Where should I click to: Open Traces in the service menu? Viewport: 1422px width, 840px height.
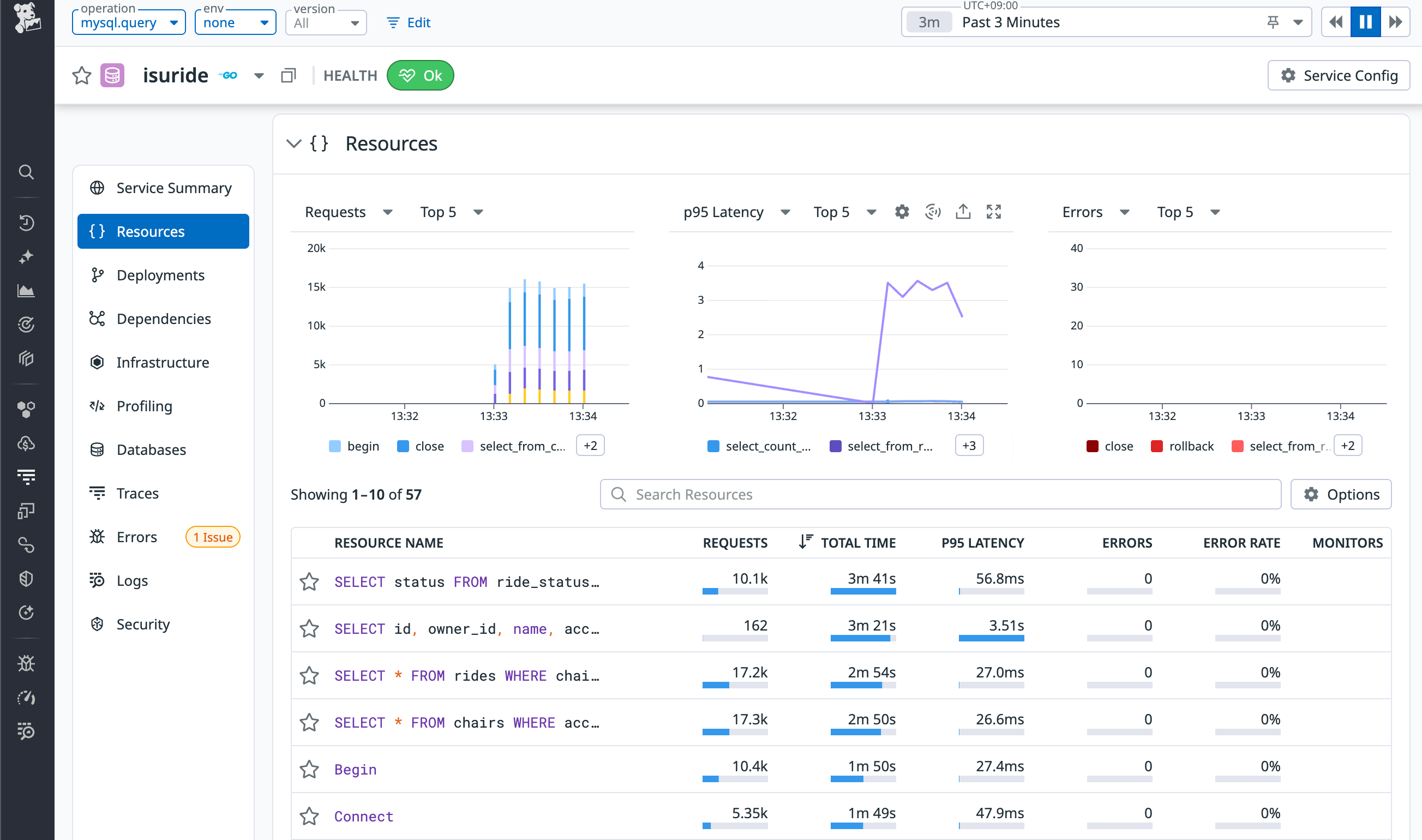[x=137, y=493]
